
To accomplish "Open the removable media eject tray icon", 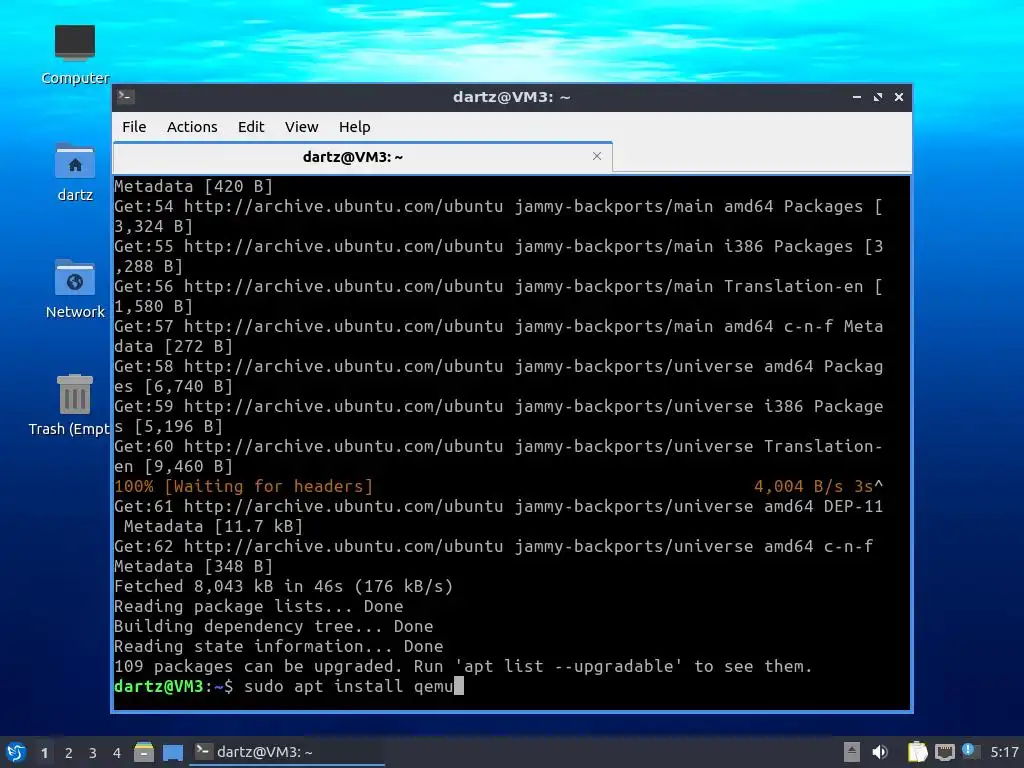I will tap(852, 752).
